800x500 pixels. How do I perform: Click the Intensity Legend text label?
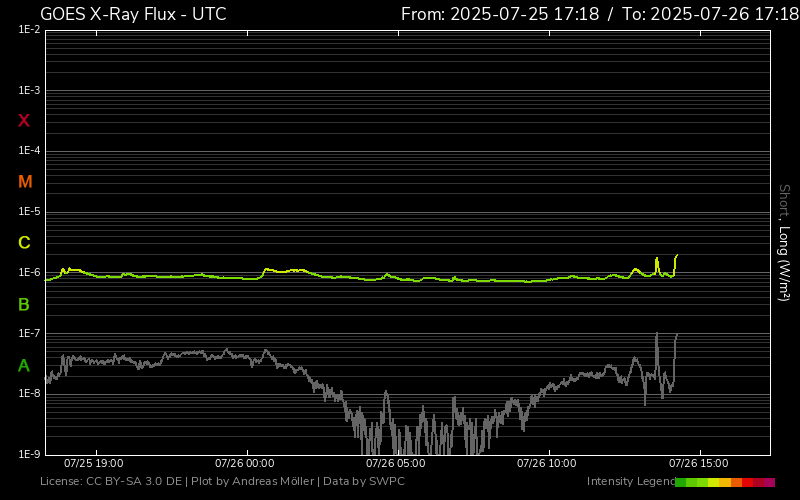(629, 482)
